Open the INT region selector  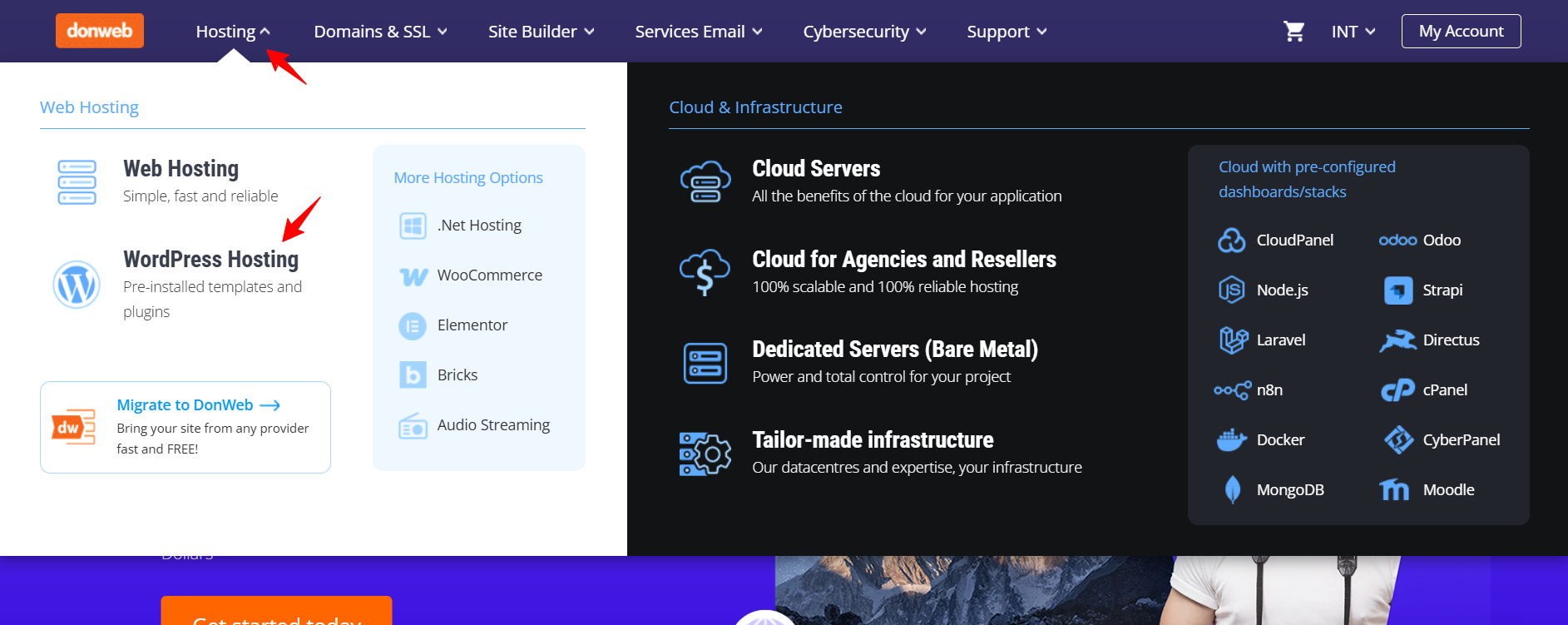coord(1353,32)
